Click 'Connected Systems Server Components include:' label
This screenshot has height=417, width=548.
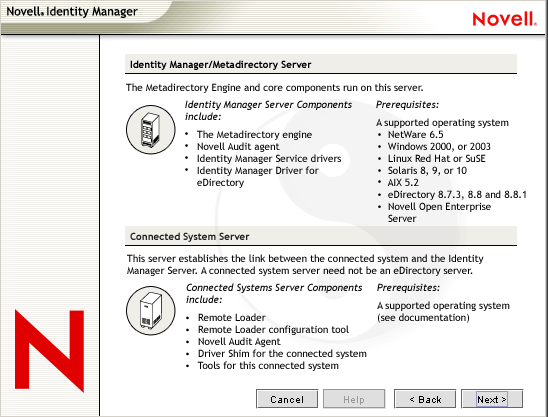tap(274, 293)
